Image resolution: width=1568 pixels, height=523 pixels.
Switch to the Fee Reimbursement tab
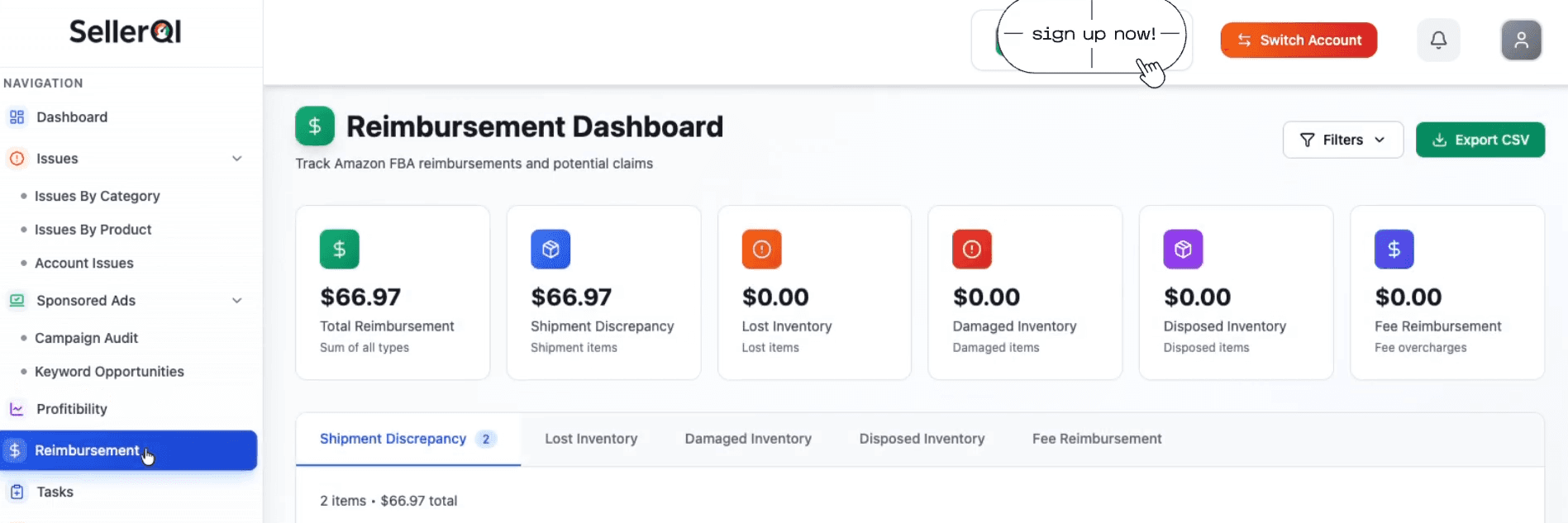click(1097, 439)
